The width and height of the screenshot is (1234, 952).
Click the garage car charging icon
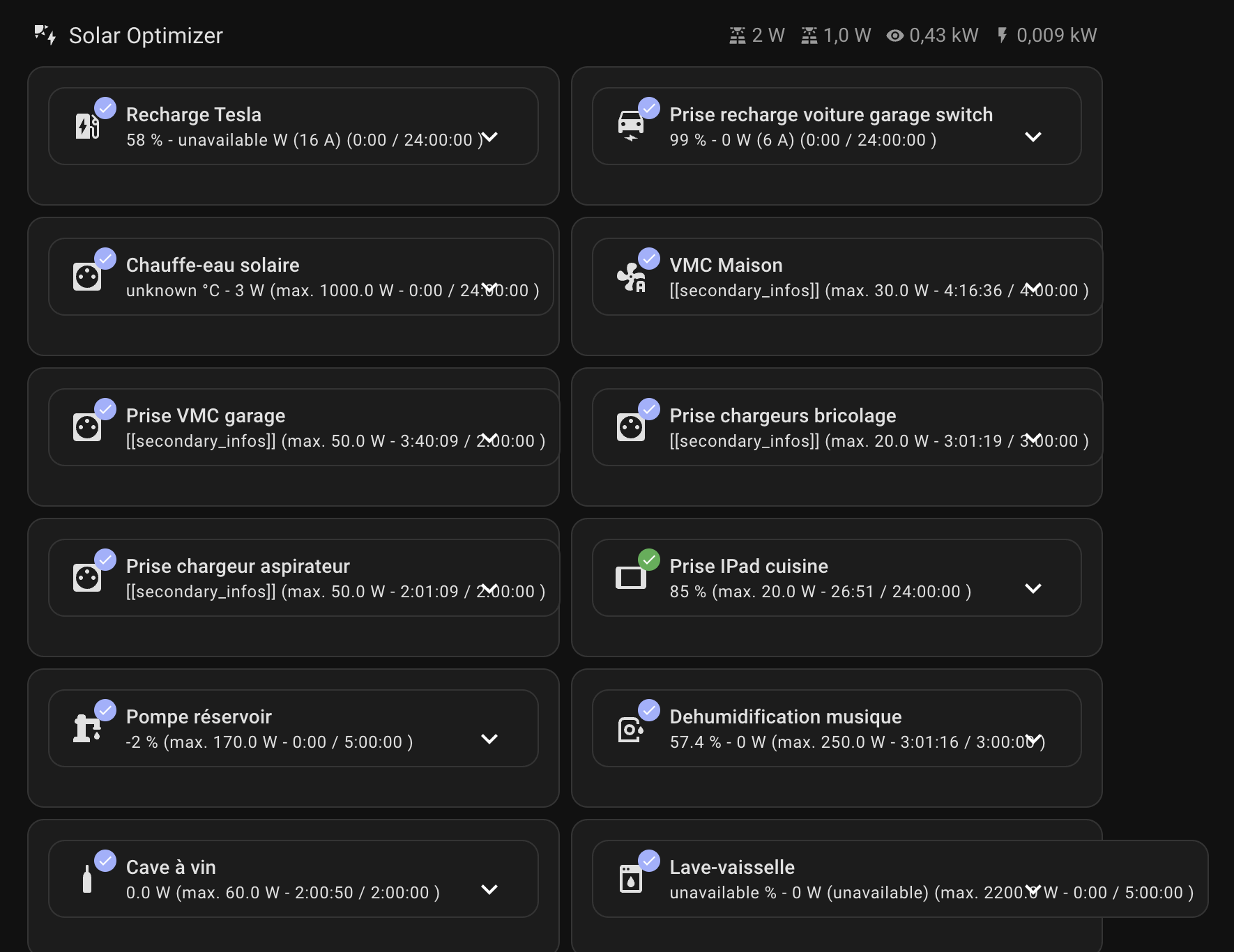coord(631,126)
